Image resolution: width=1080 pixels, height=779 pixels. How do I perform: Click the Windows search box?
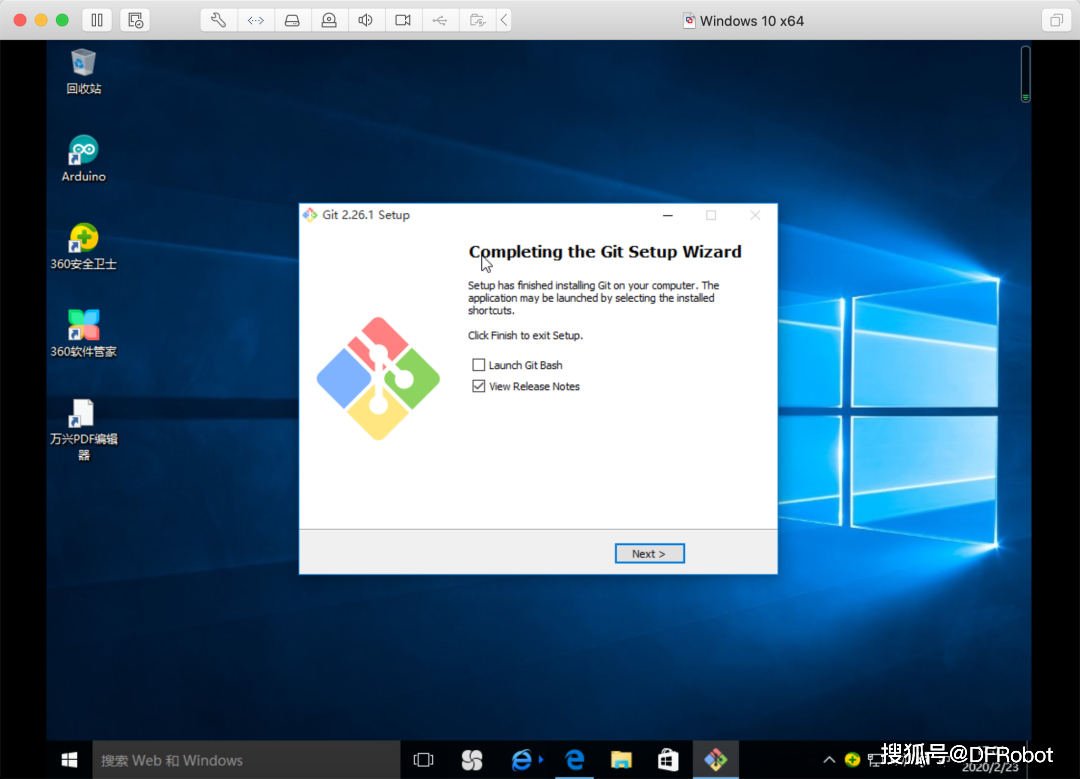point(246,760)
